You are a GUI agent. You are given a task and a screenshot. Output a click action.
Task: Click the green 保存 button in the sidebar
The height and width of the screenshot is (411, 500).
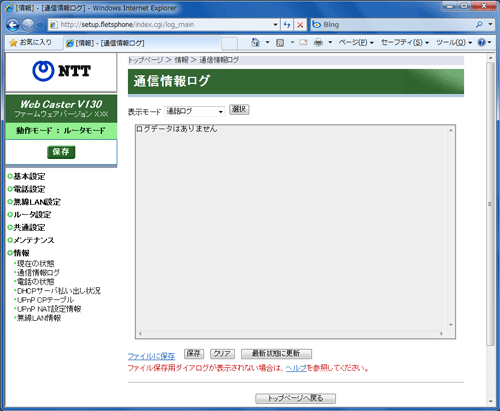pyautogui.click(x=61, y=152)
